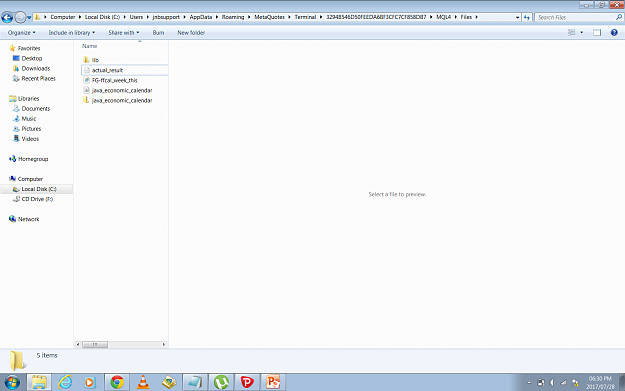Click Computer in the address breadcrumb
Viewport: 625px width, 391px height.
(63, 17)
